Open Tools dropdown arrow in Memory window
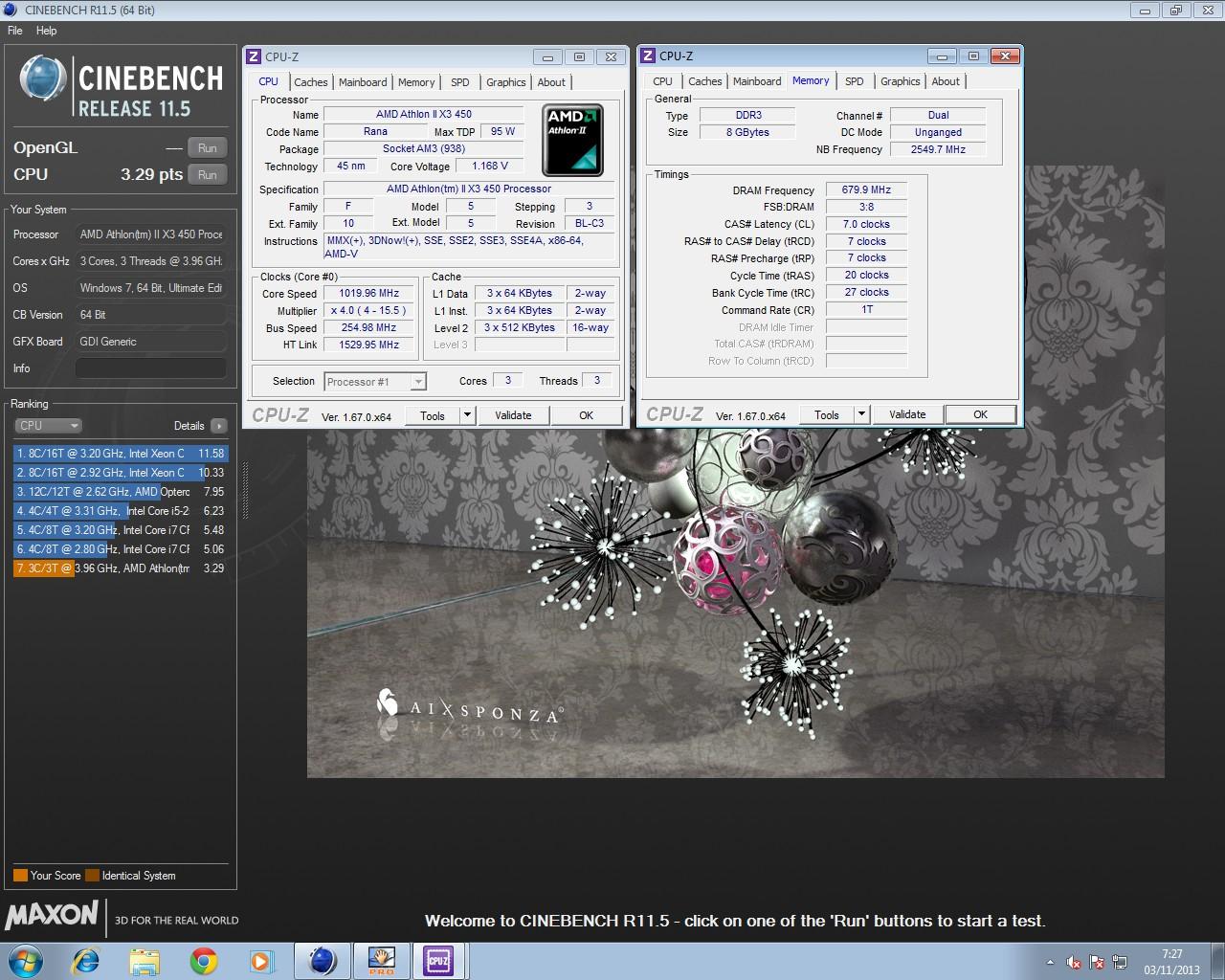 click(861, 414)
